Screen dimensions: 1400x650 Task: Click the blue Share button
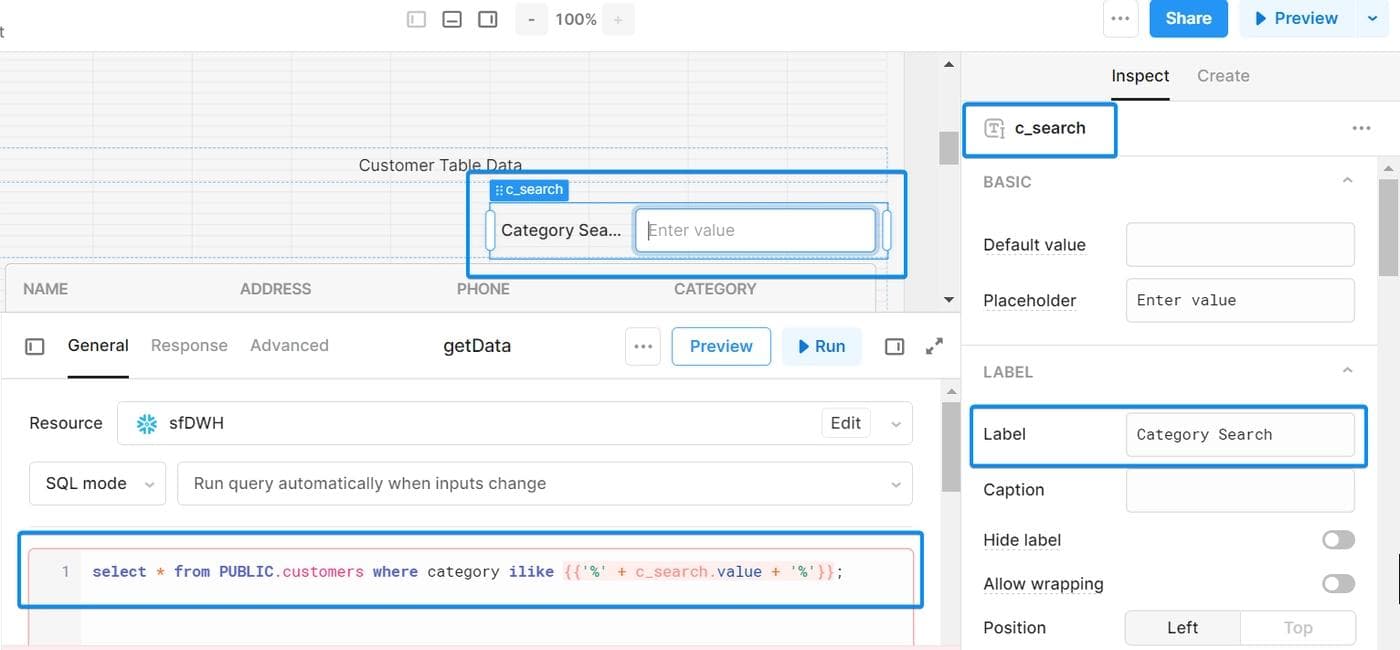coord(1188,19)
